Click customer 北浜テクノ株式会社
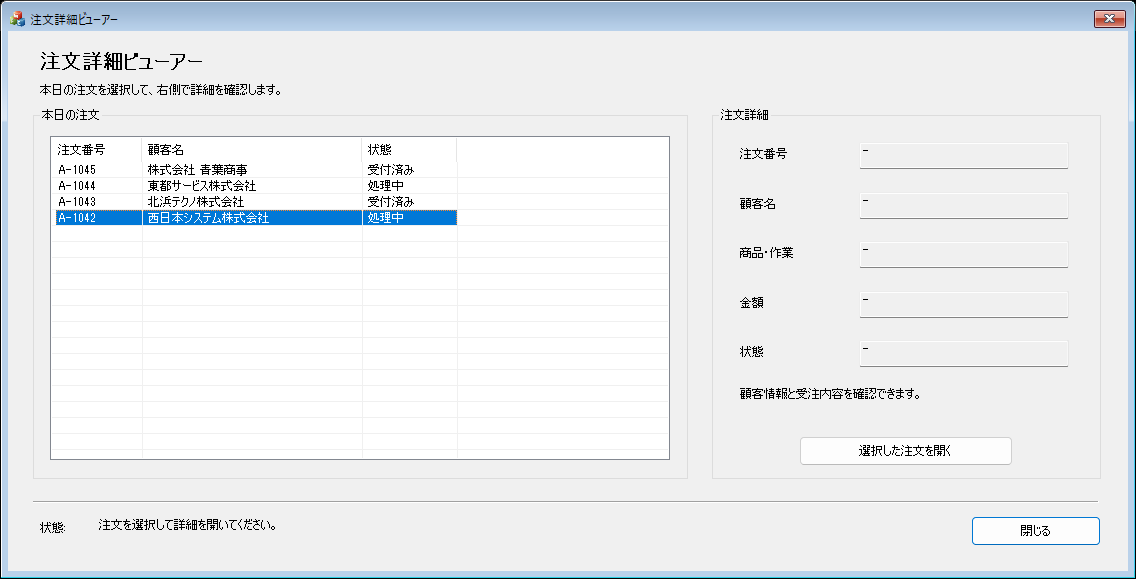The width and height of the screenshot is (1136, 579). 195,201
